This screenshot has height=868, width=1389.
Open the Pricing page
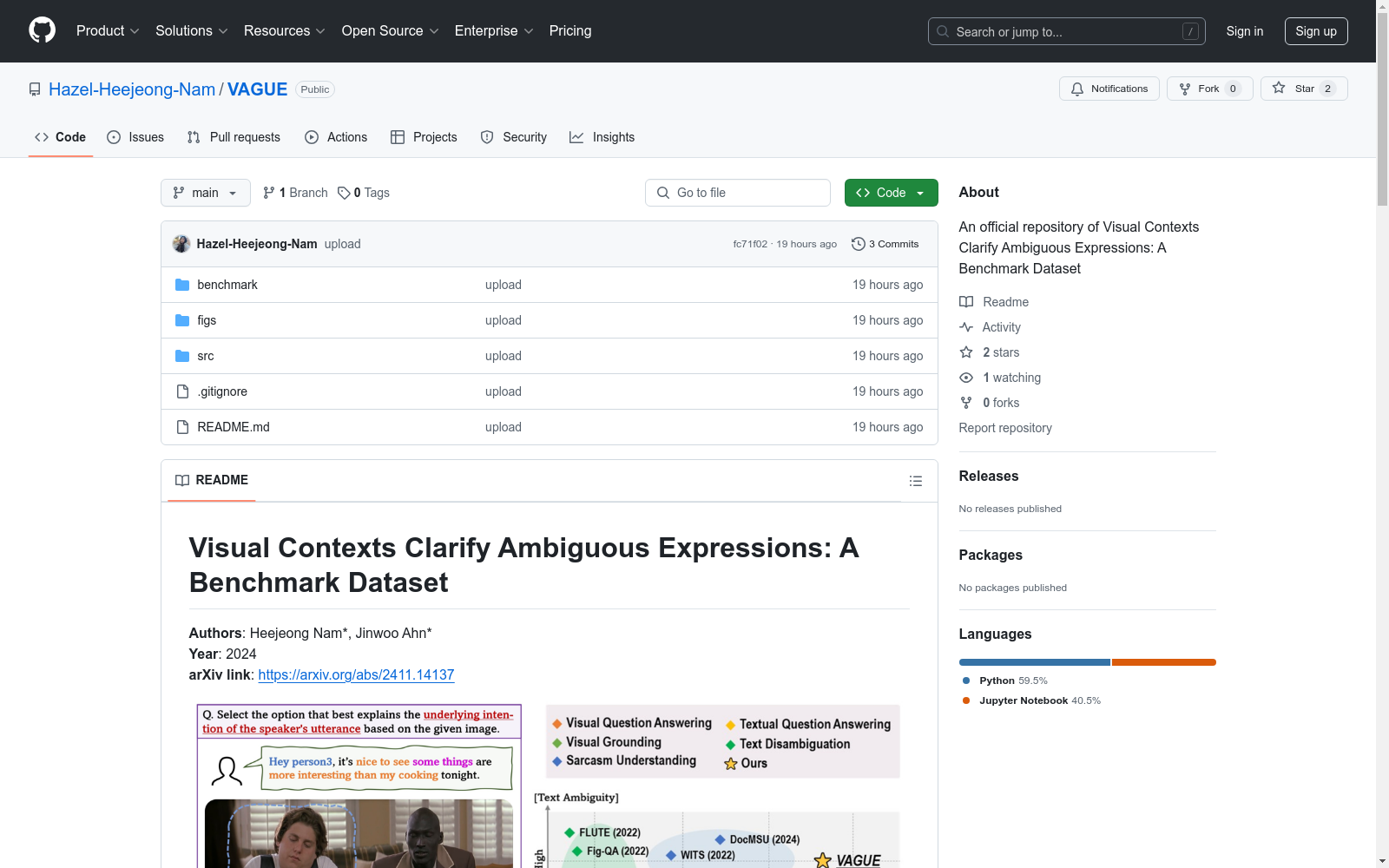pyautogui.click(x=570, y=30)
